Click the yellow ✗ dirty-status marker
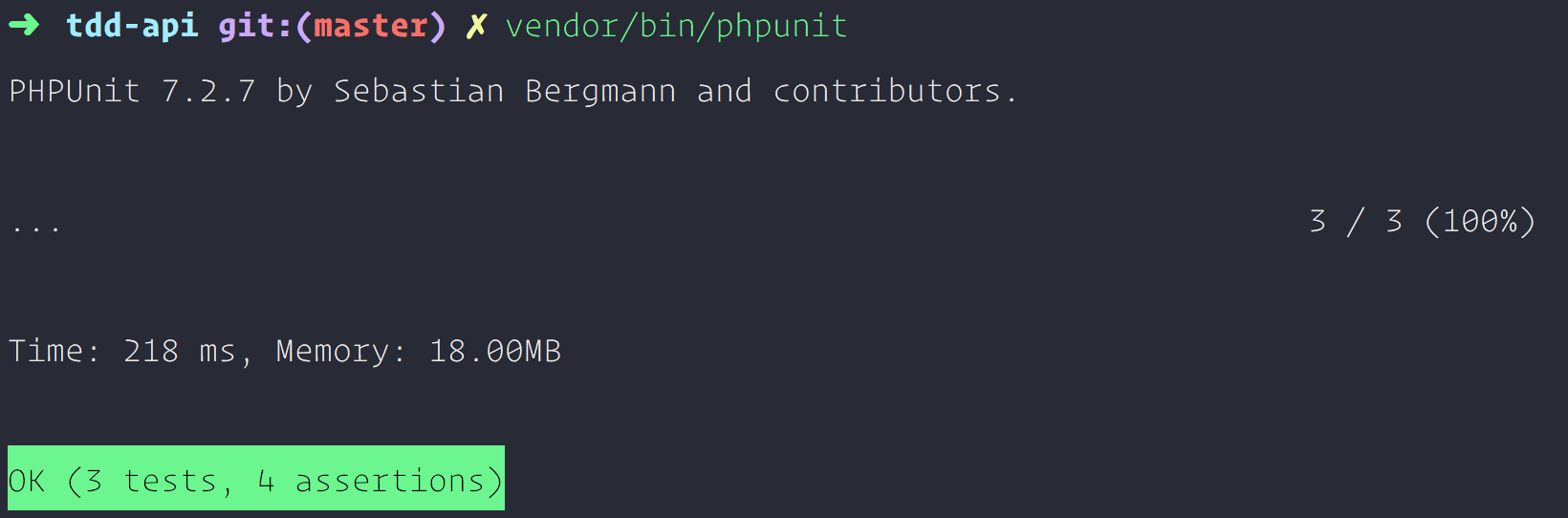The height and width of the screenshot is (518, 1568). point(476,27)
